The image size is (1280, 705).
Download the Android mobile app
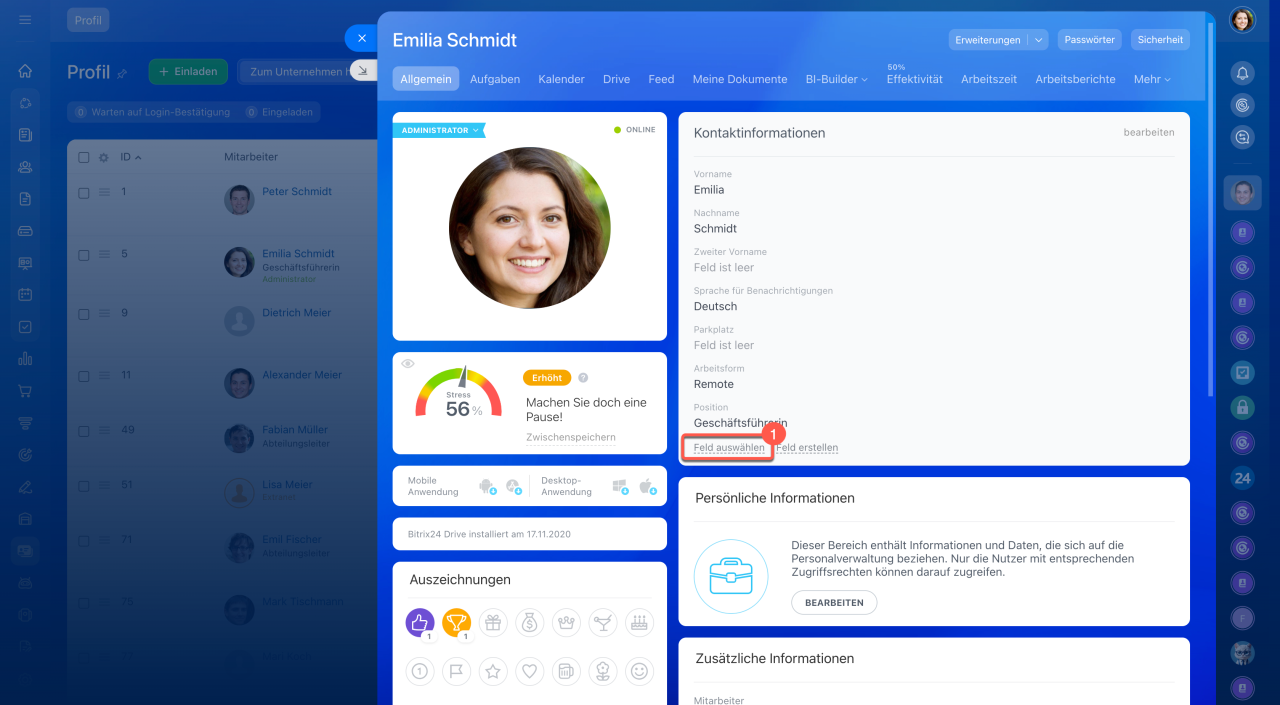[488, 486]
